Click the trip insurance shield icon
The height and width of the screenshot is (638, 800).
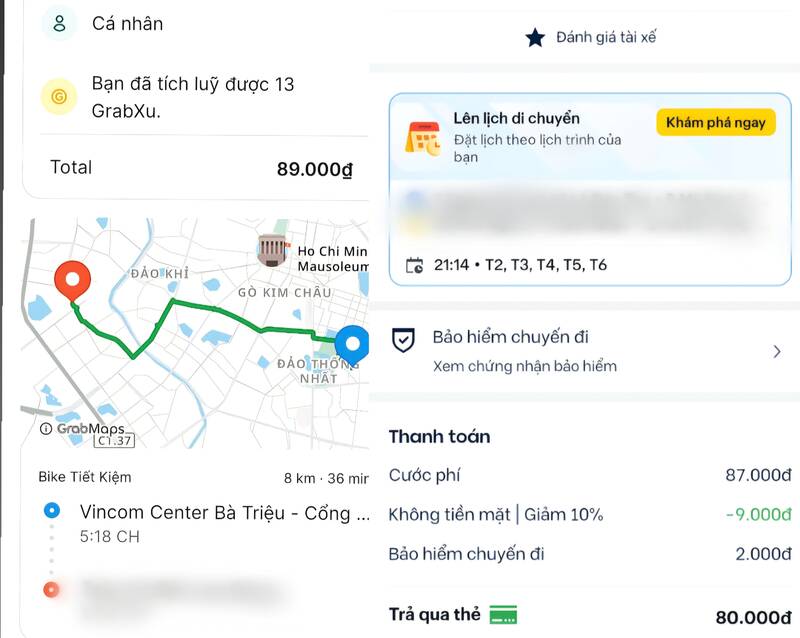pyautogui.click(x=403, y=340)
